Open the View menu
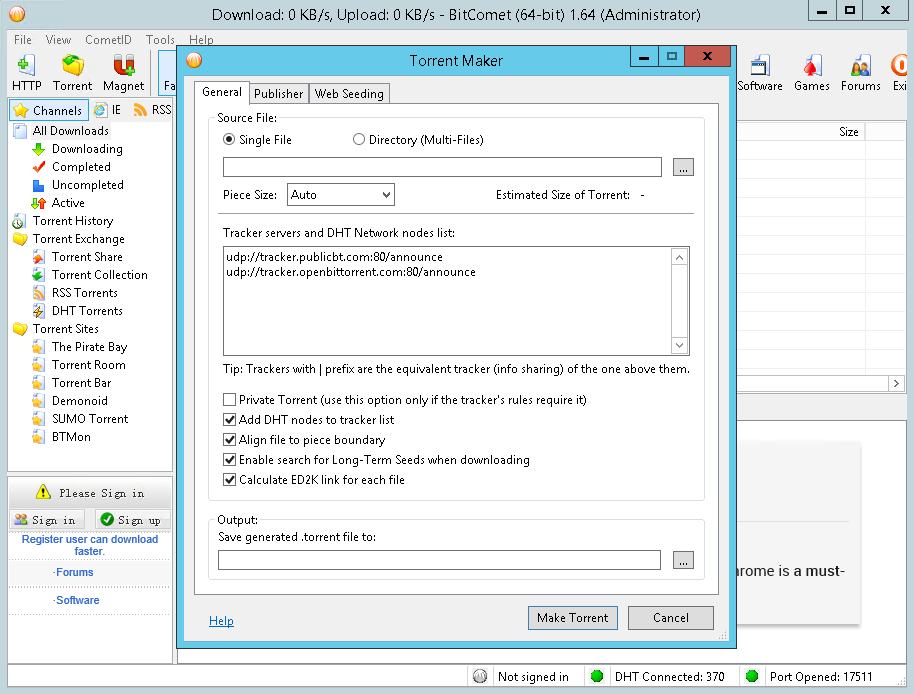 click(x=58, y=40)
